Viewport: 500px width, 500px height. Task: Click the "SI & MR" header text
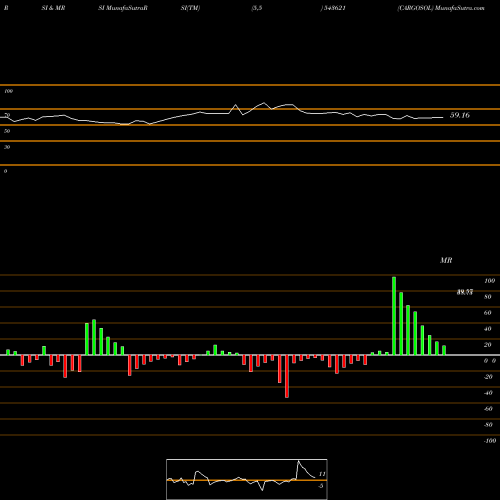53,8
